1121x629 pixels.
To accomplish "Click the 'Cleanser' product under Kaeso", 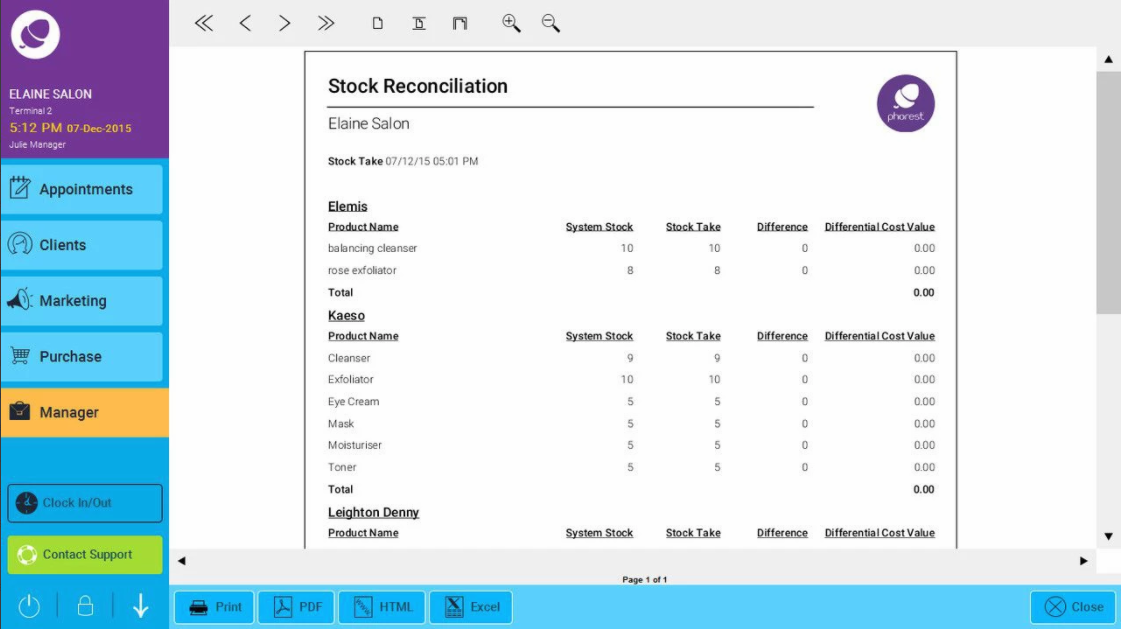I will 349,358.
